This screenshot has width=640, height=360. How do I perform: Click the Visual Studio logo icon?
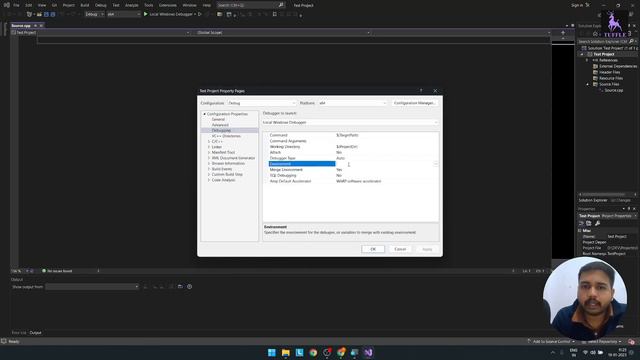point(7,5)
